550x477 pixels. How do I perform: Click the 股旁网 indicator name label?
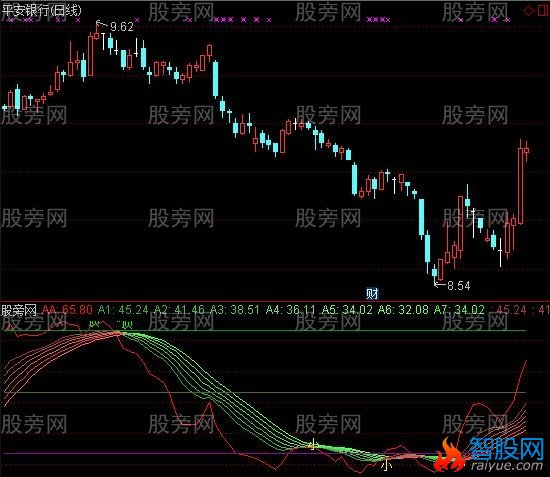point(19,310)
